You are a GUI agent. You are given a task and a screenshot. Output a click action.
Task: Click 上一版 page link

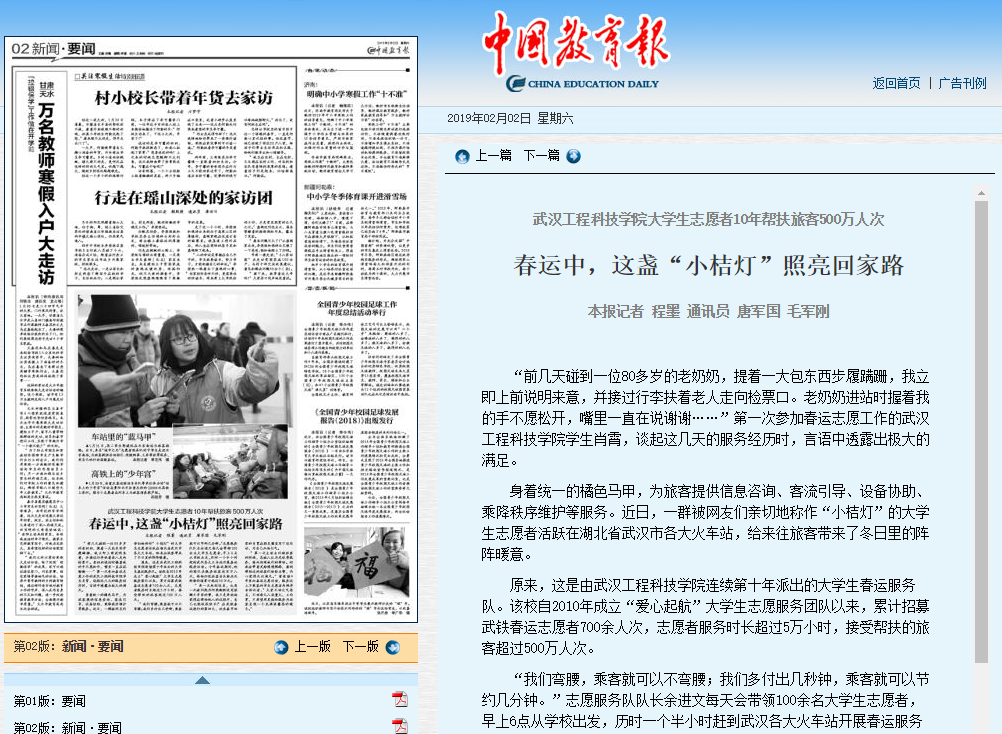[x=312, y=646]
